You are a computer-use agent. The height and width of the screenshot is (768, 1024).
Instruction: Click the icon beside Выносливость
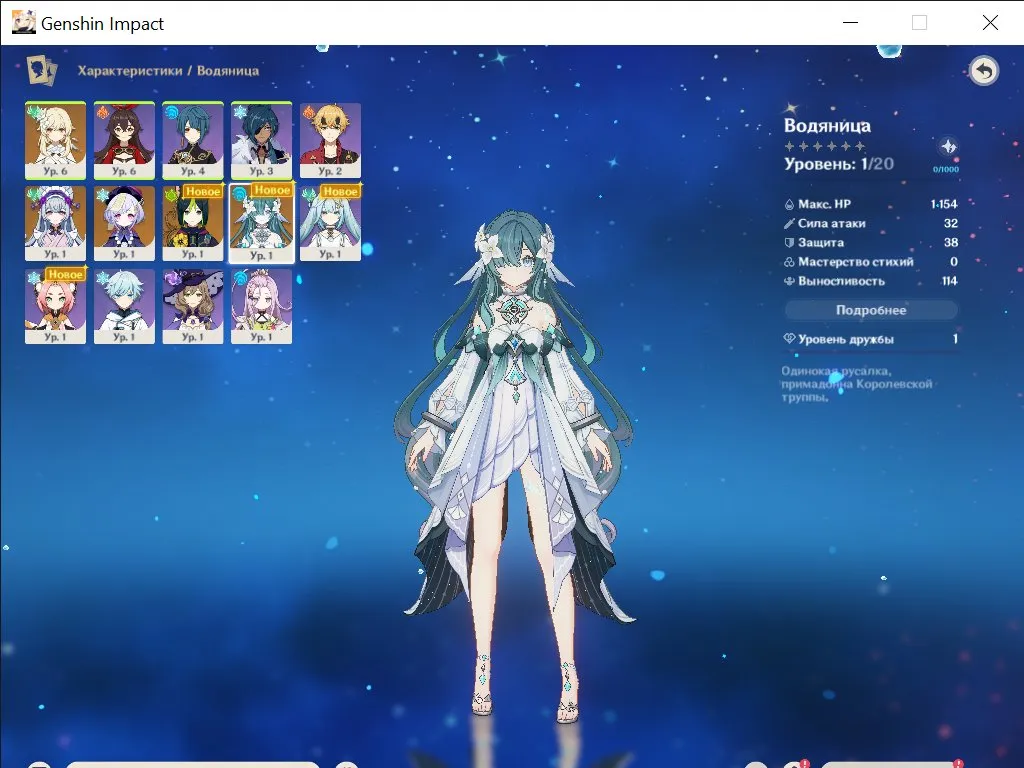[x=789, y=281]
